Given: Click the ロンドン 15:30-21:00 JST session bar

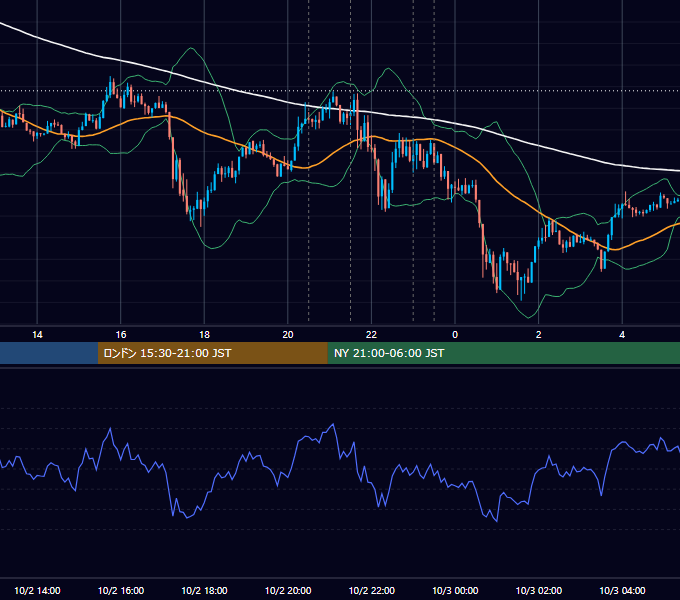Looking at the screenshot, I should 212,353.
